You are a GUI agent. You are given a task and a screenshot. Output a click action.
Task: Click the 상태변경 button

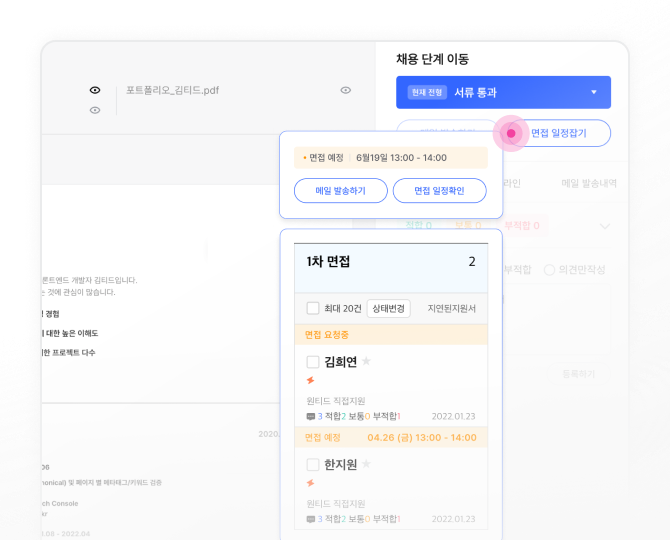tap(388, 308)
